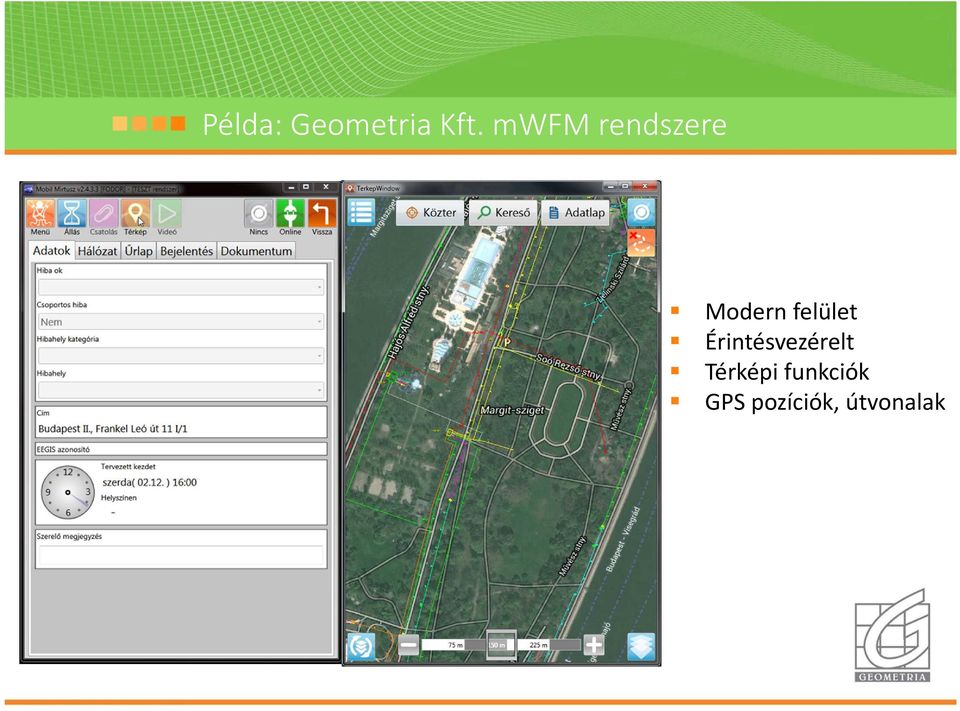The image size is (960, 711).
Task: Click the refresh layers icon on map
Action: [361, 647]
